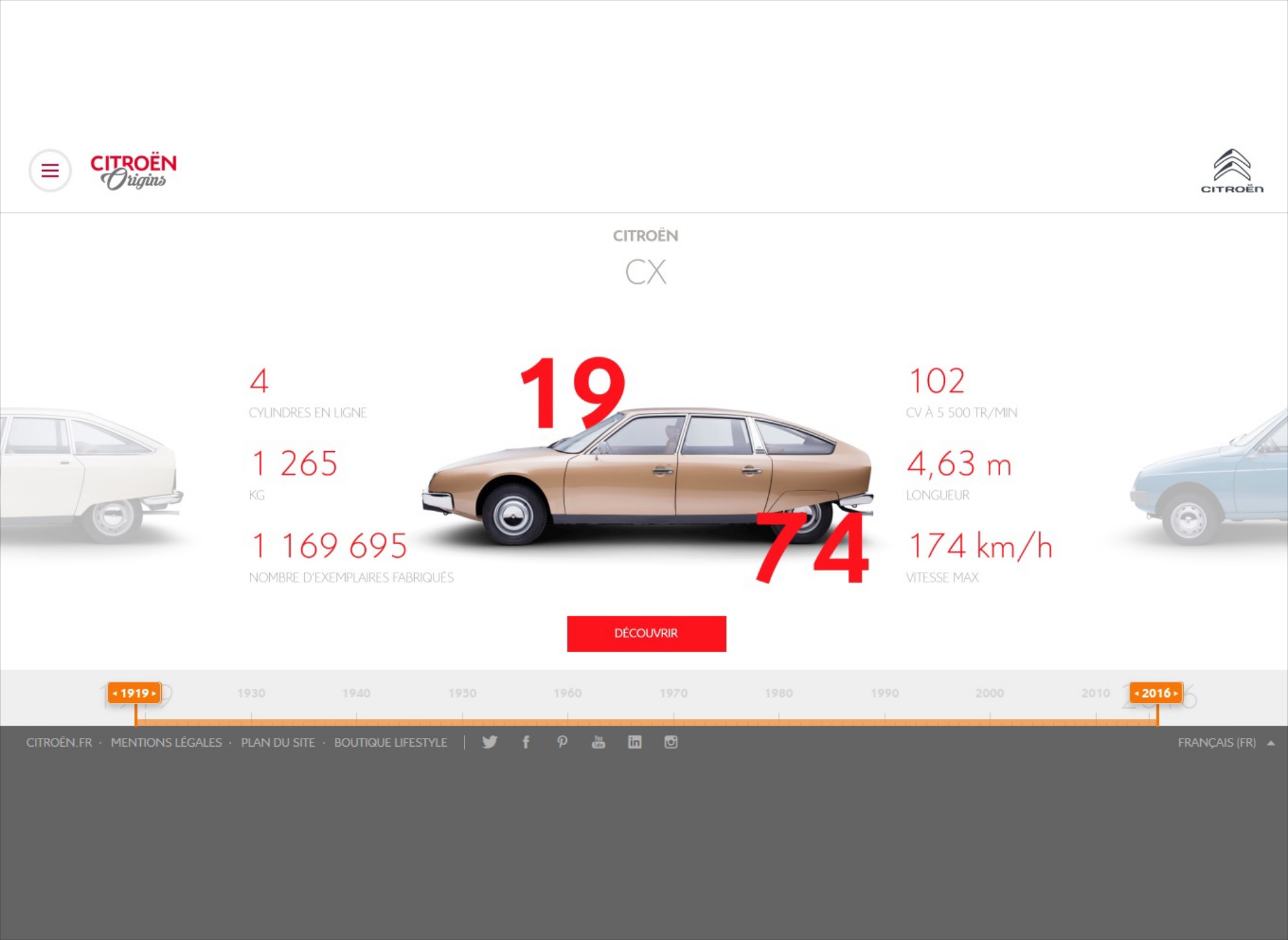Open the BOUTIQUE LIFESTYLE link
The height and width of the screenshot is (940, 1288).
coord(391,742)
